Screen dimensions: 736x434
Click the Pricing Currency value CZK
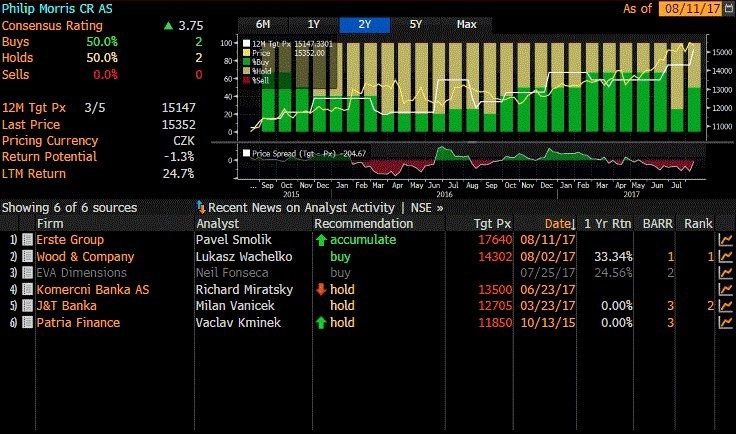(184, 141)
